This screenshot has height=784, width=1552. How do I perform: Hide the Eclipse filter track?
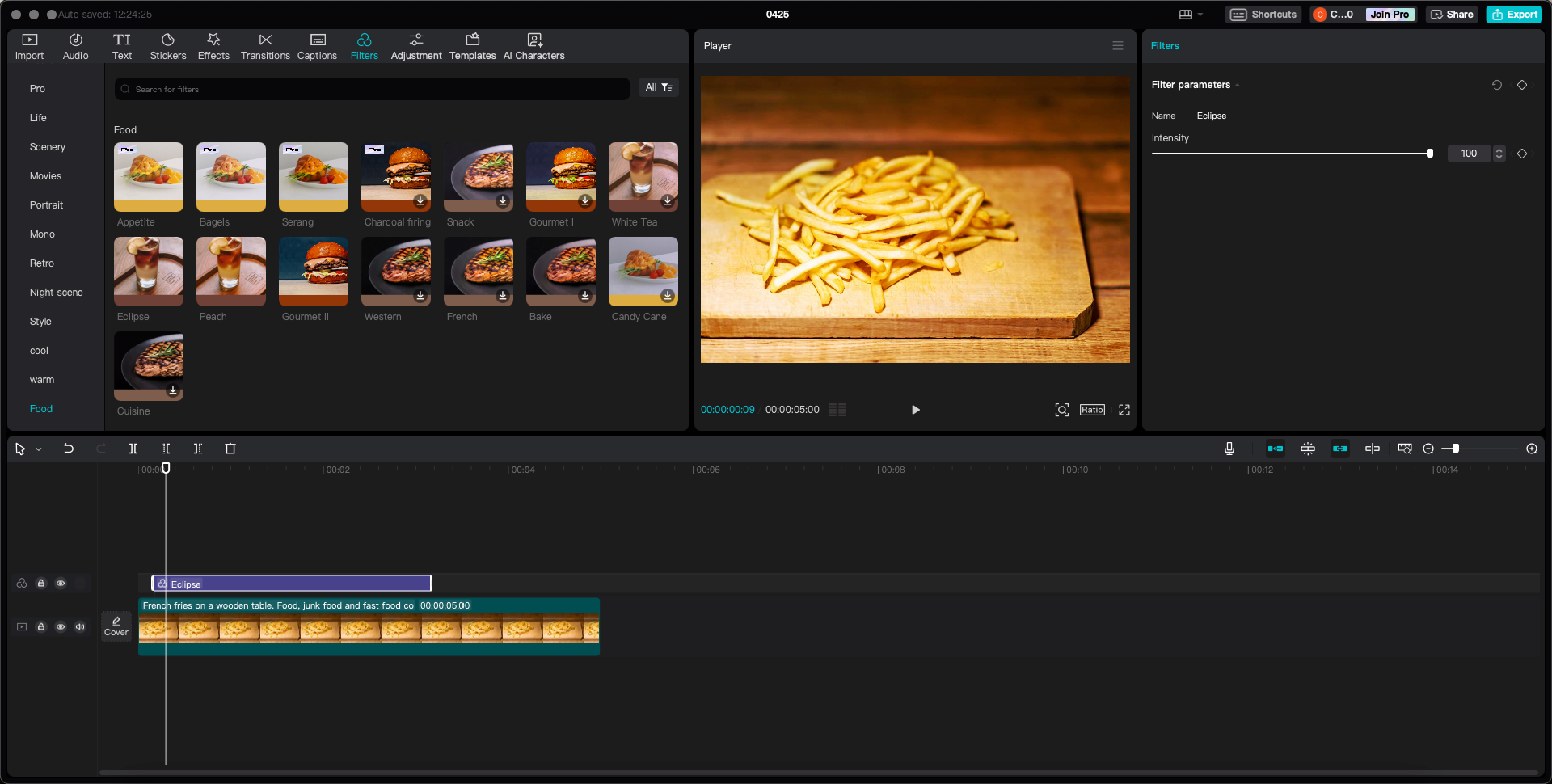point(61,583)
